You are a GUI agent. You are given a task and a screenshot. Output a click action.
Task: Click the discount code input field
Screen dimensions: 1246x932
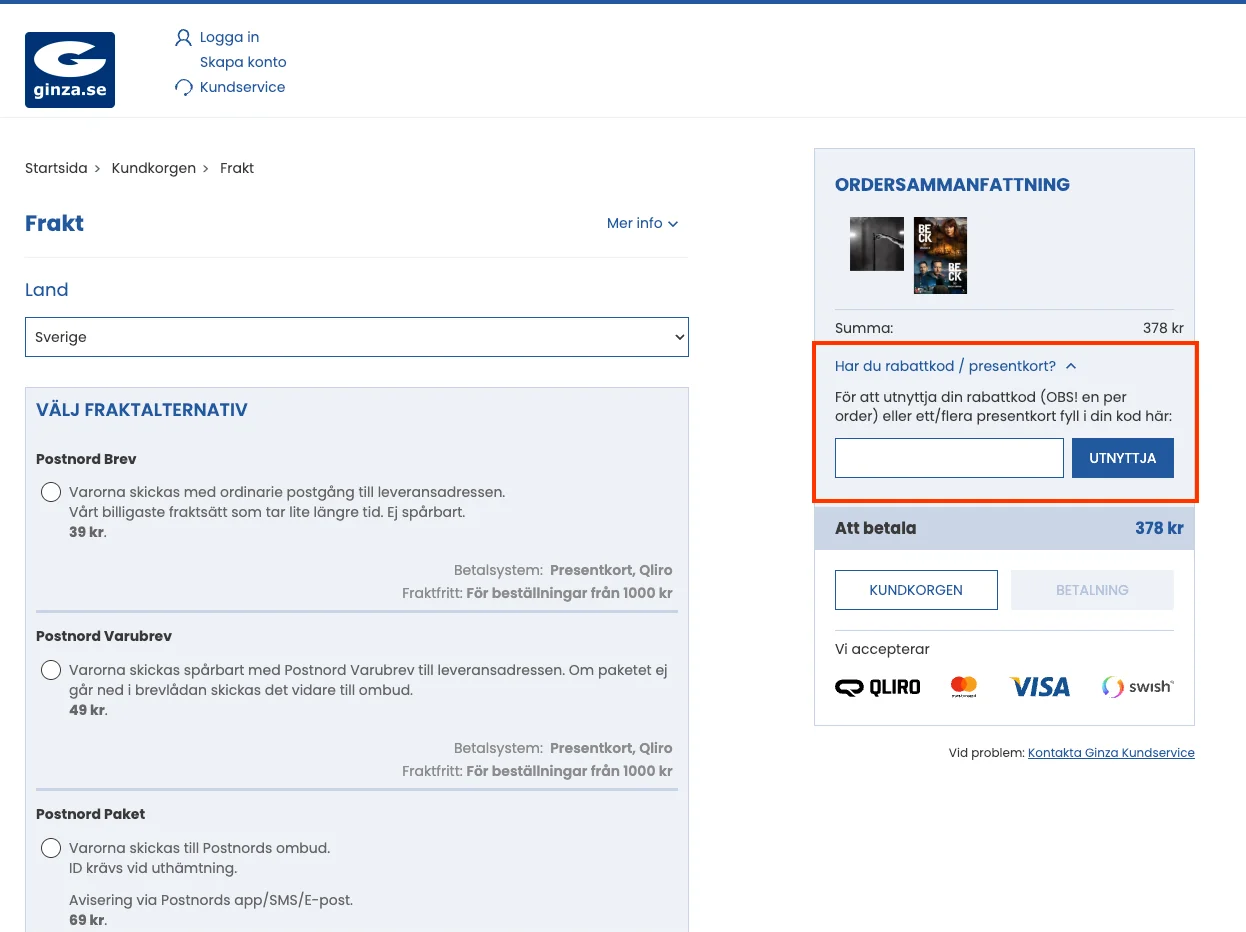click(x=949, y=458)
